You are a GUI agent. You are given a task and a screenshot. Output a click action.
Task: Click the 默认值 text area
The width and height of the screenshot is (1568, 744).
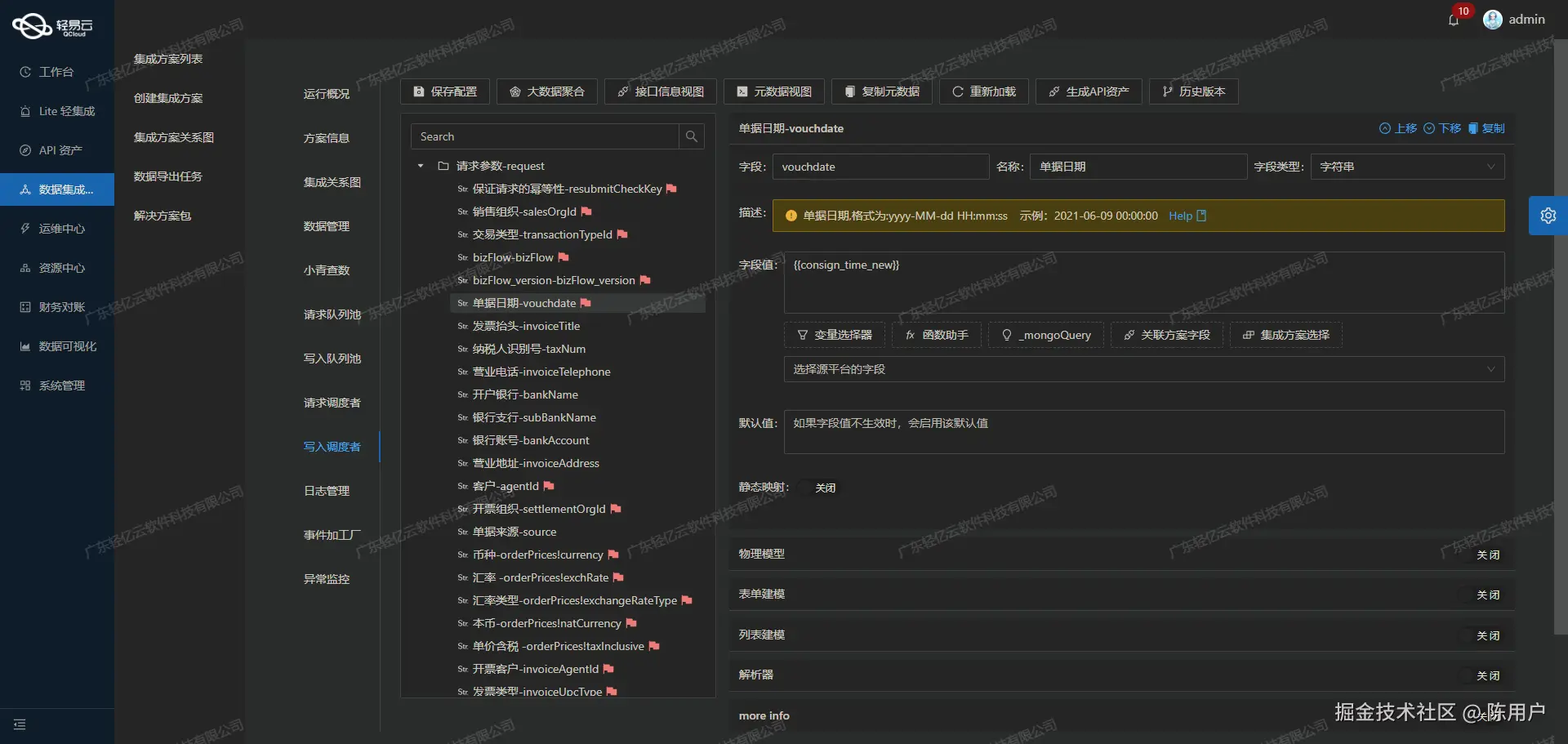[x=1144, y=432]
